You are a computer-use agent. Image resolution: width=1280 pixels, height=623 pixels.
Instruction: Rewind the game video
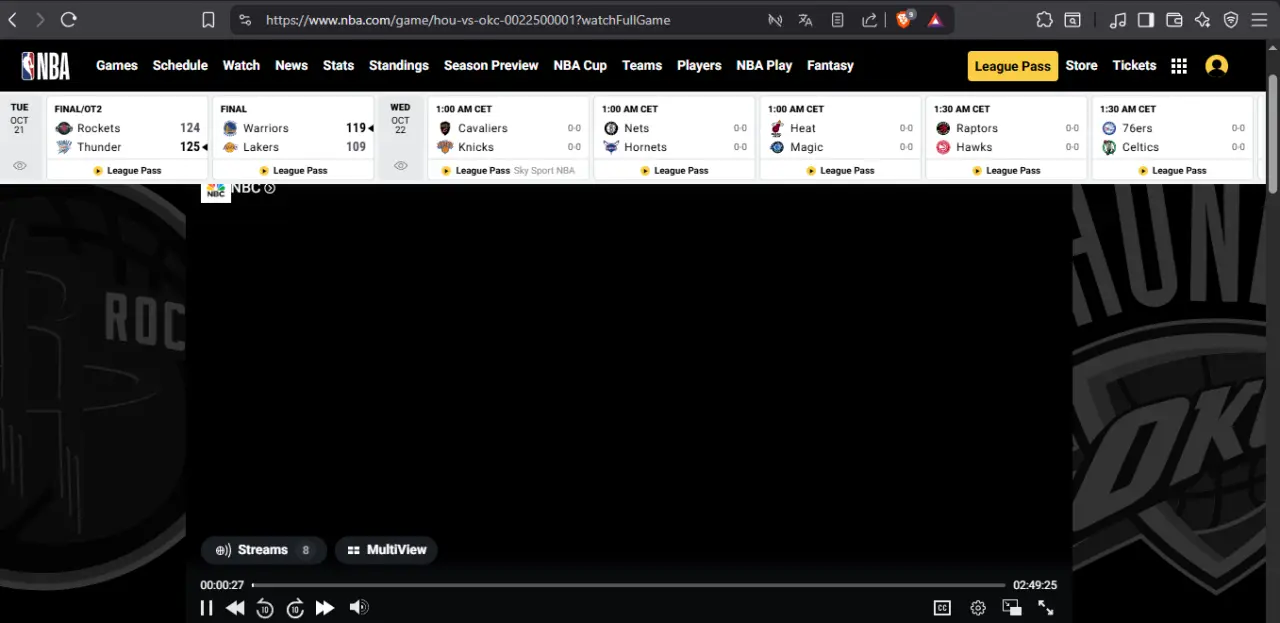tap(235, 607)
